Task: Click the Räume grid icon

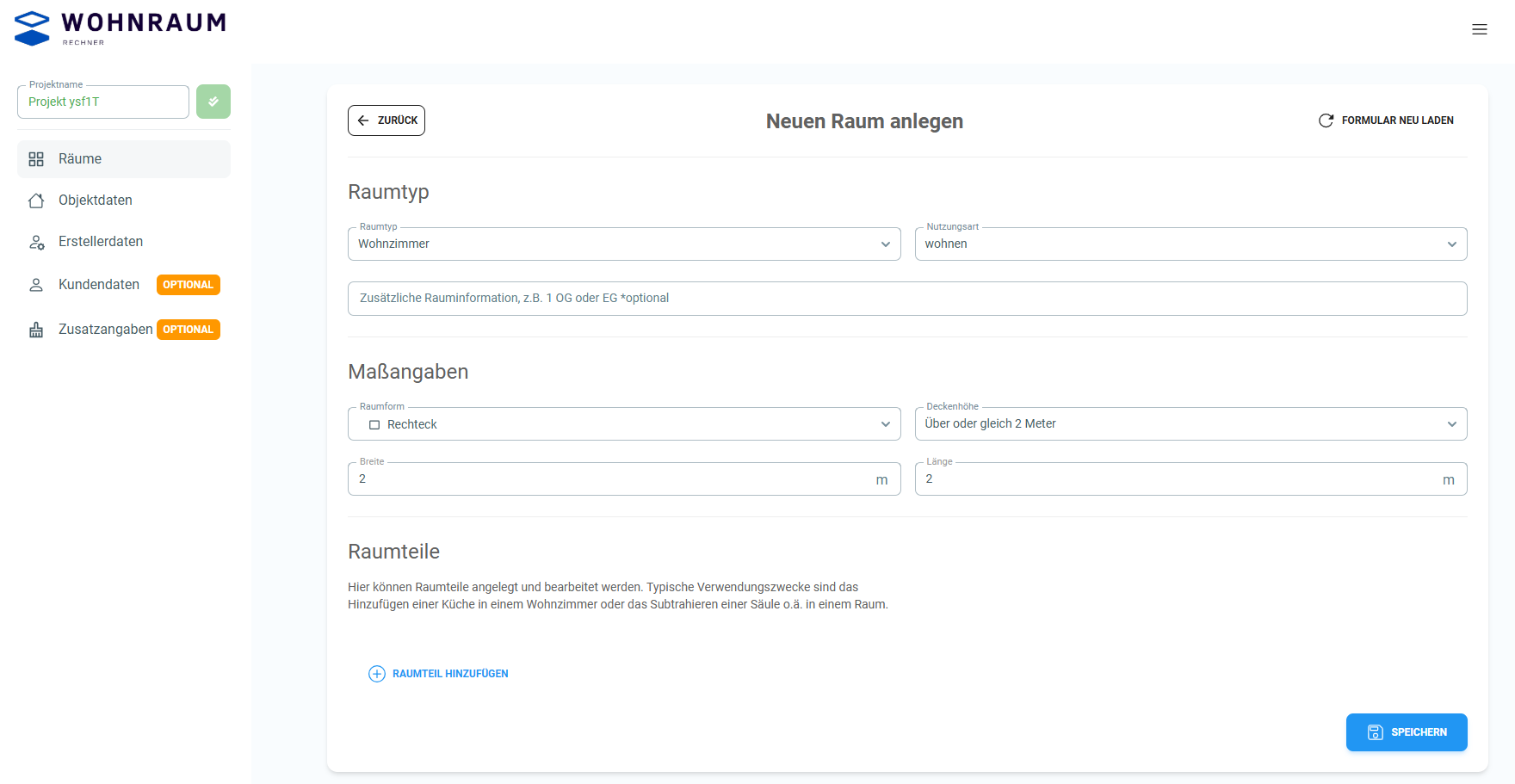Action: (36, 159)
